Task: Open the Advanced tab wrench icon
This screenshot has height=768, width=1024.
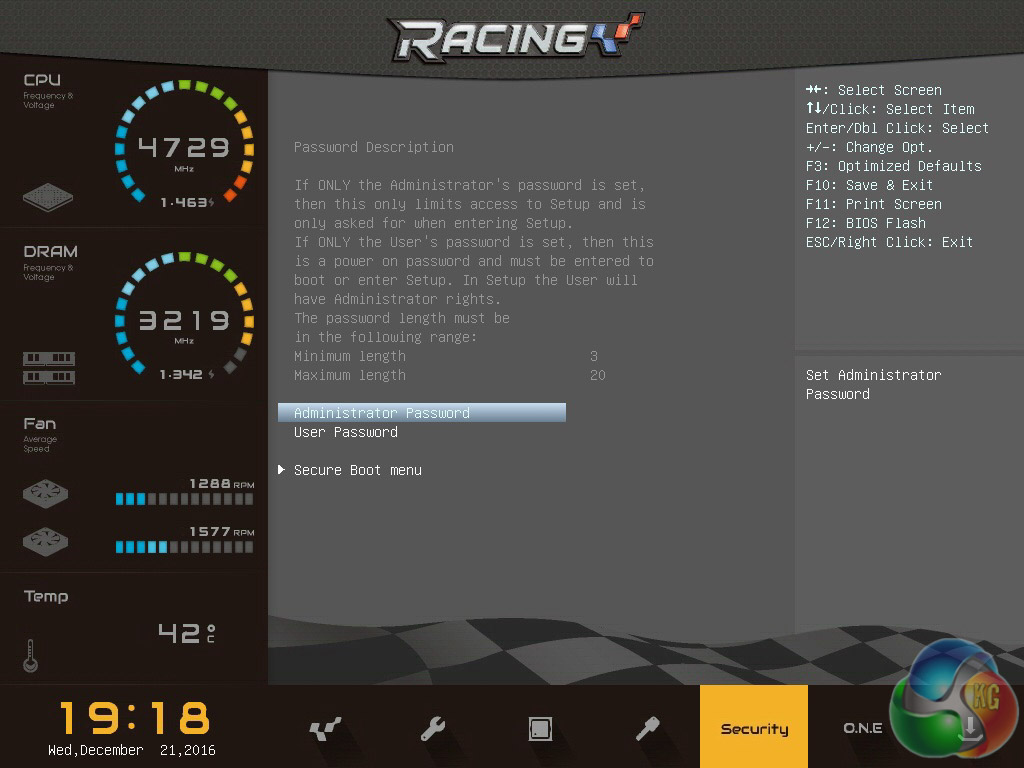Action: 433,729
